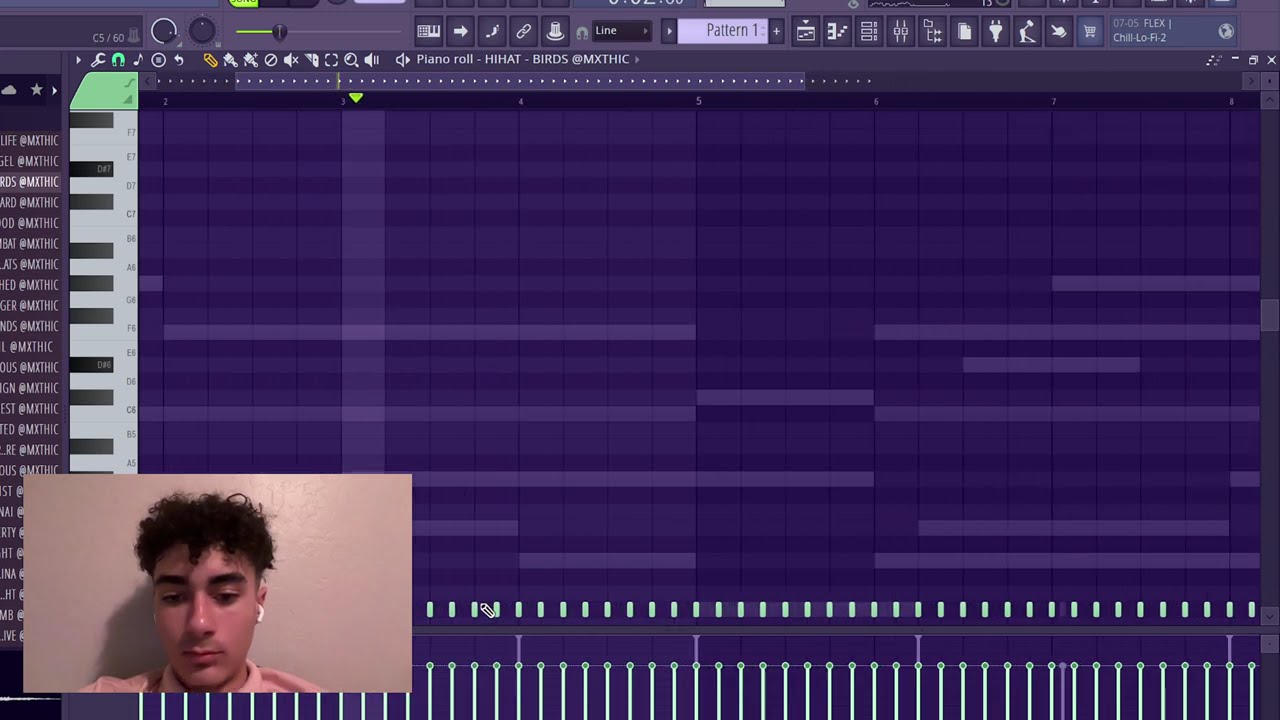Open the Line snap dropdown
The image size is (1280, 720).
(621, 31)
